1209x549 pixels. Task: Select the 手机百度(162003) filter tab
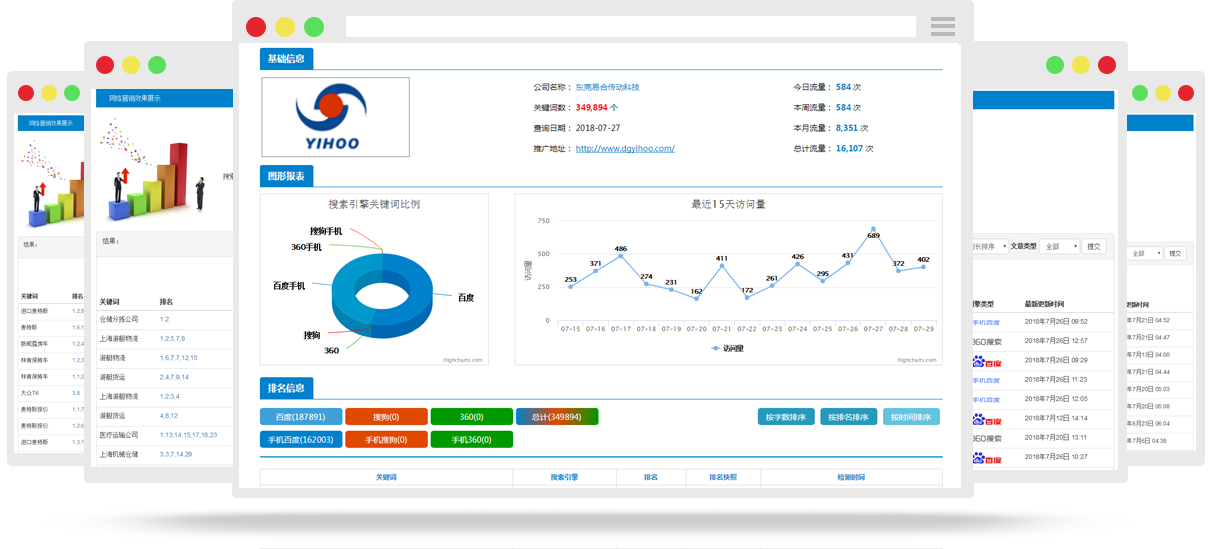[301, 439]
